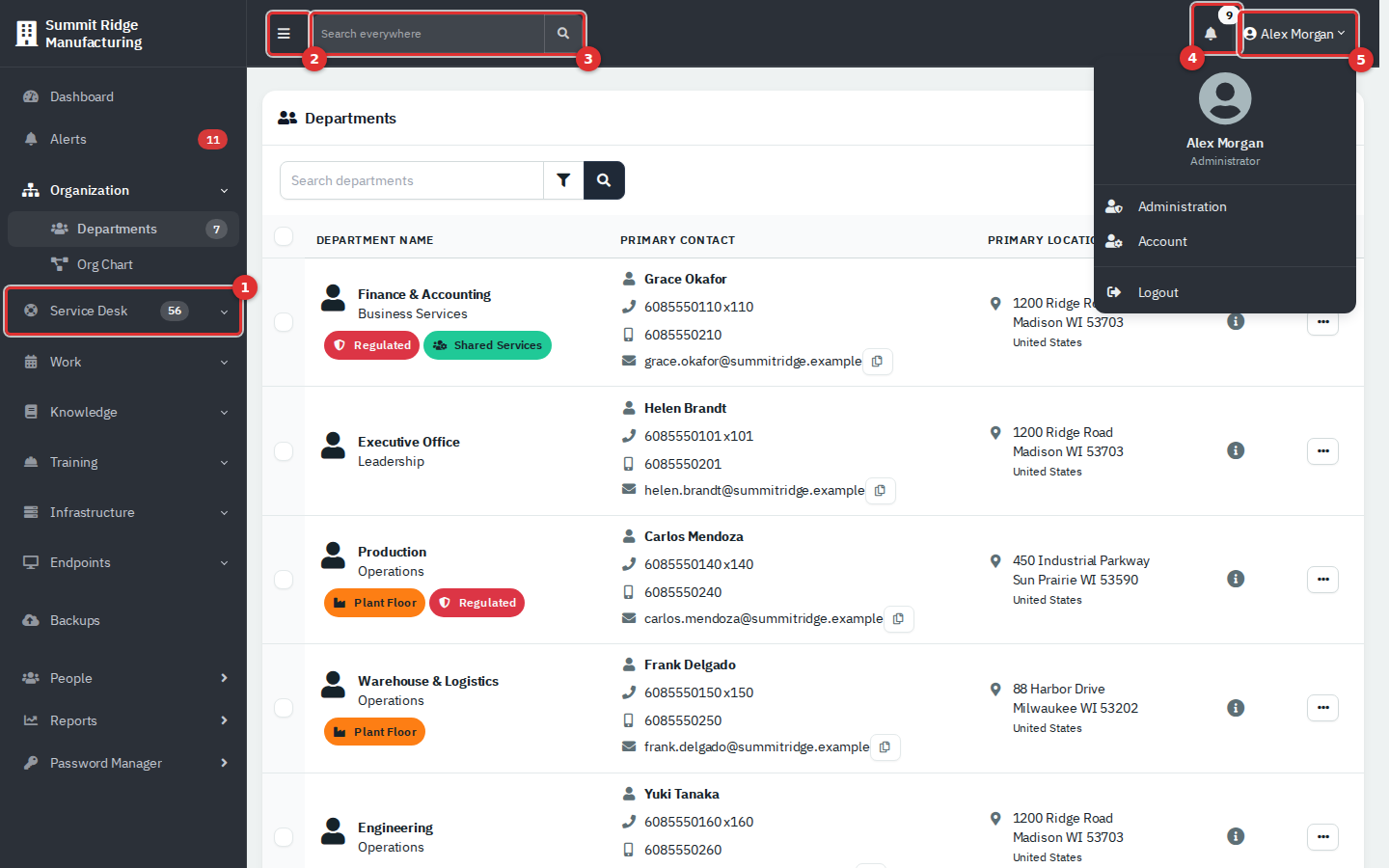Click the Shared Services tag
Image resolution: width=1389 pixels, height=868 pixels.
(x=487, y=345)
